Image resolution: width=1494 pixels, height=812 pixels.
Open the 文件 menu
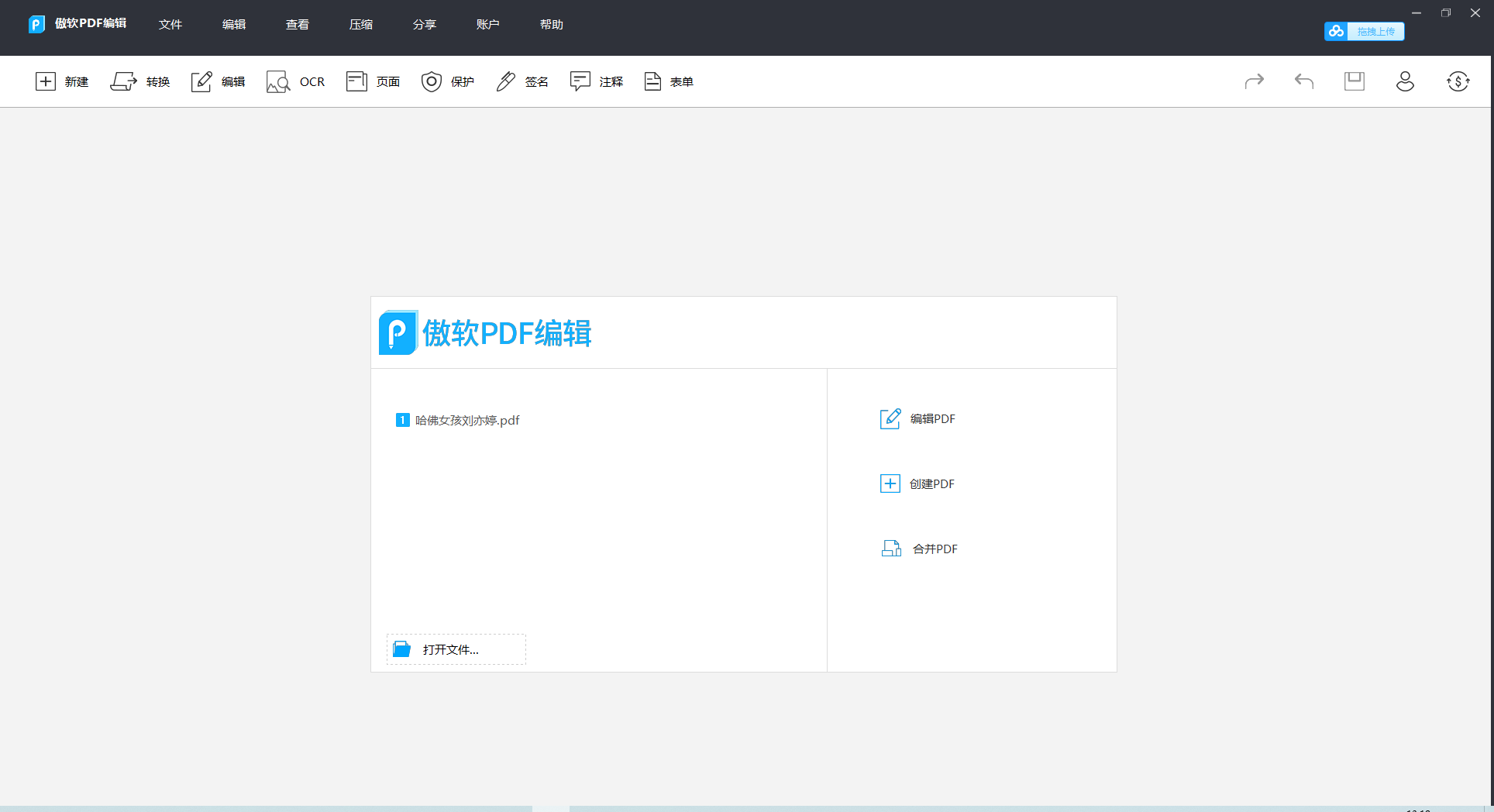(170, 24)
